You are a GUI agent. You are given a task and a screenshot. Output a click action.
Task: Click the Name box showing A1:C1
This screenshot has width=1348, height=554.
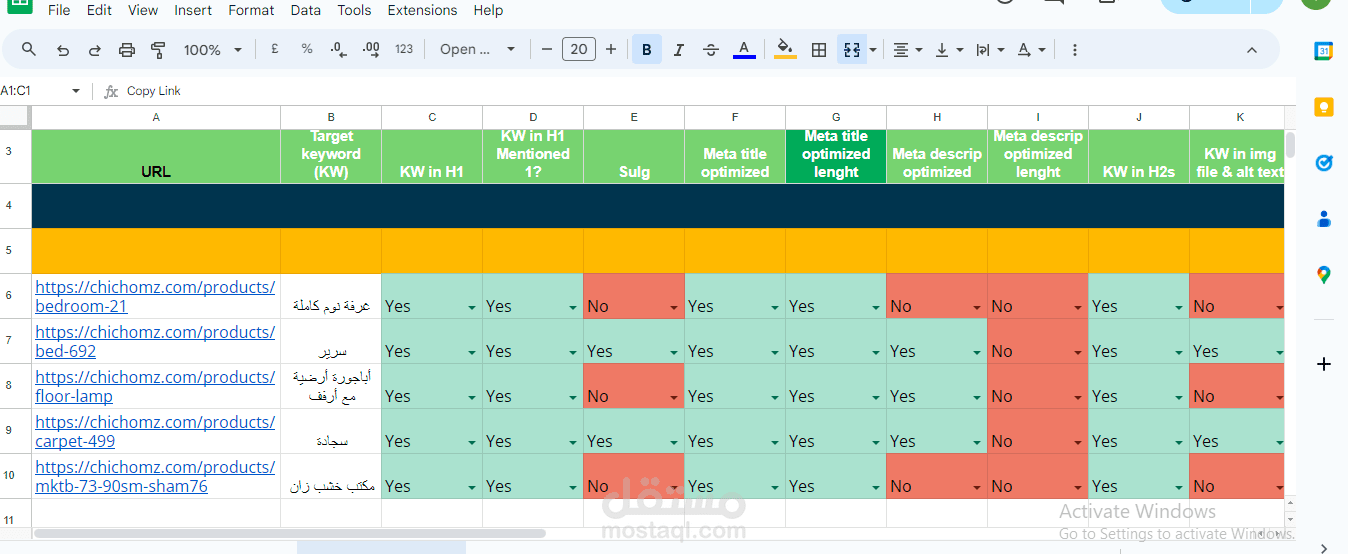point(32,91)
